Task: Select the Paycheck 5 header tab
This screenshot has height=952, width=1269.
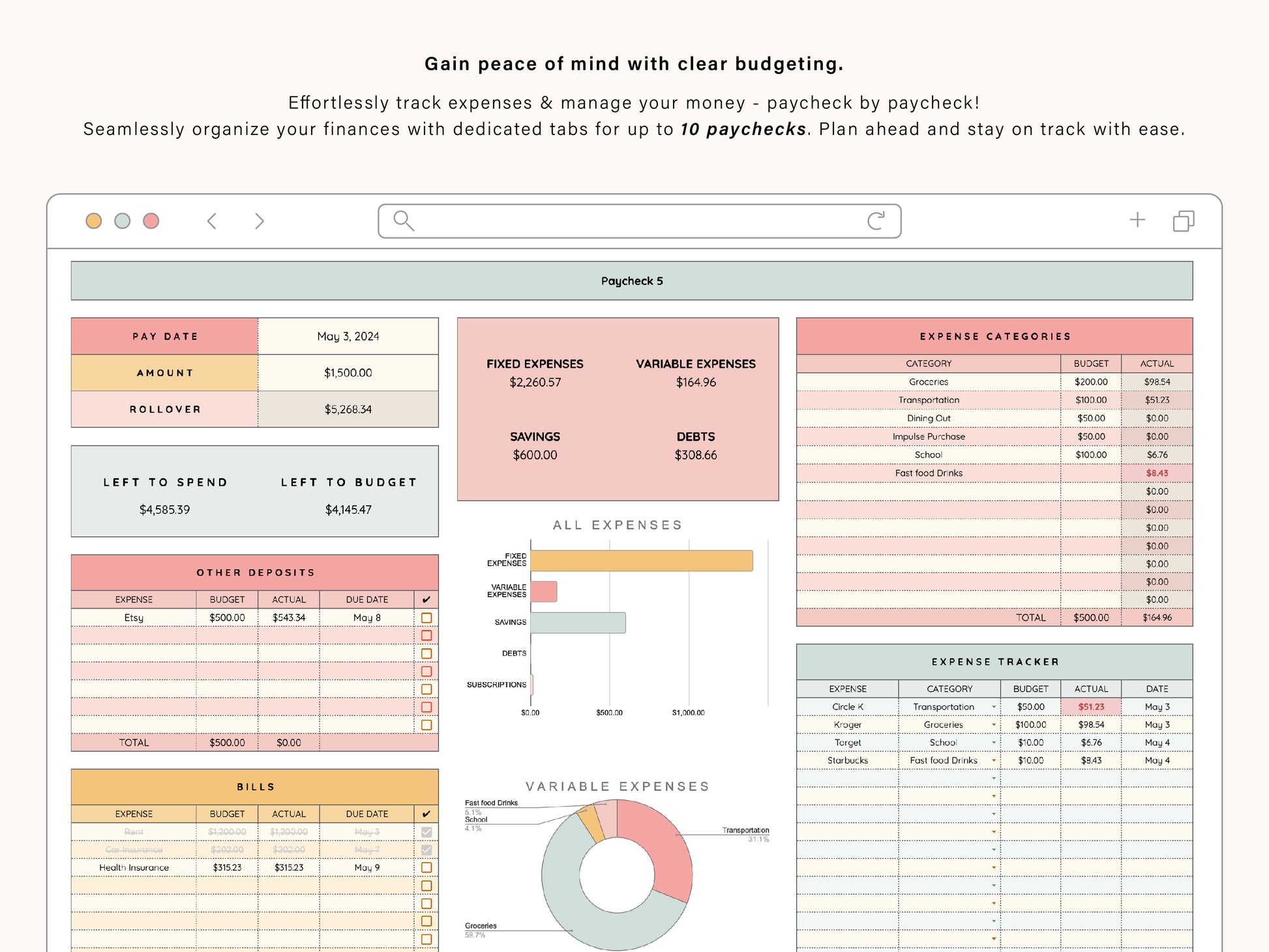Action: pyautogui.click(x=631, y=281)
